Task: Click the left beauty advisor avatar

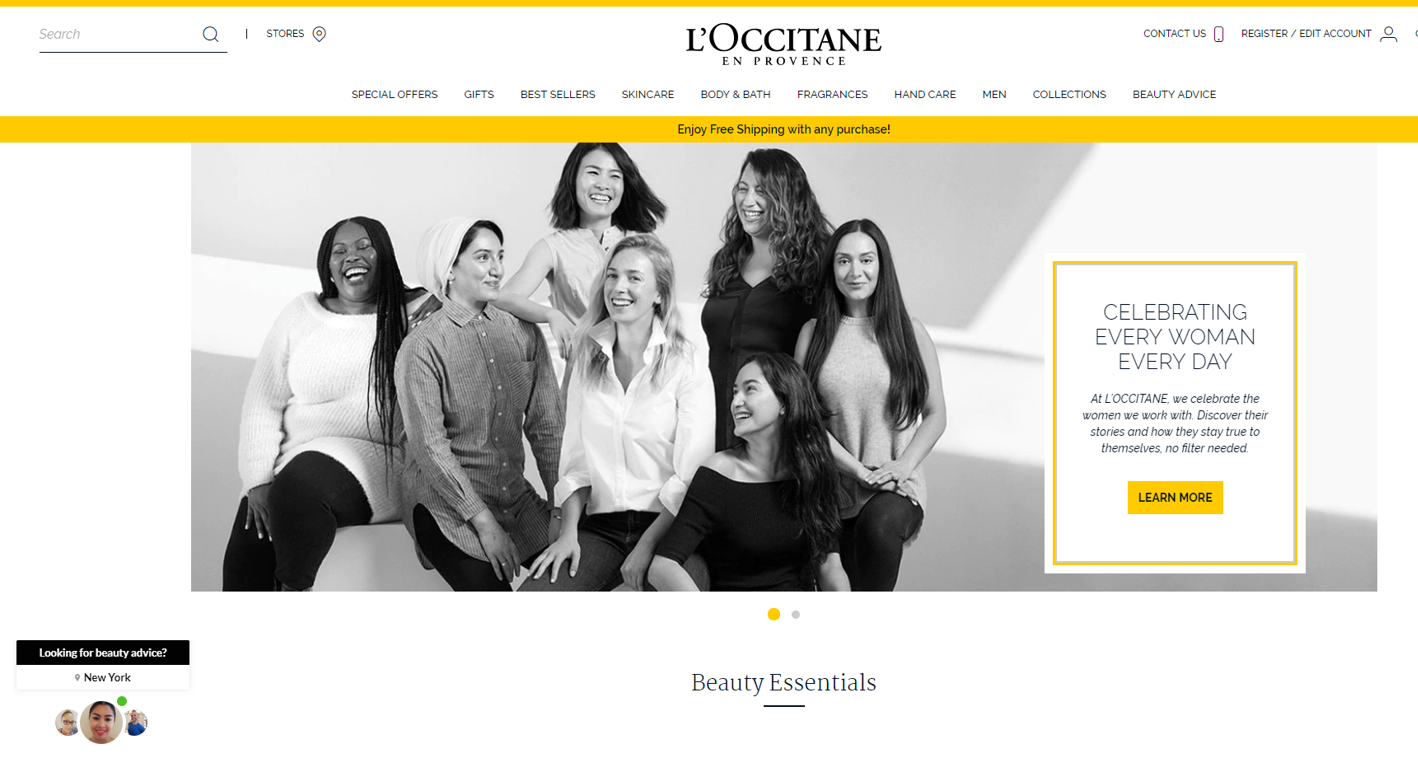Action: pyautogui.click(x=67, y=722)
